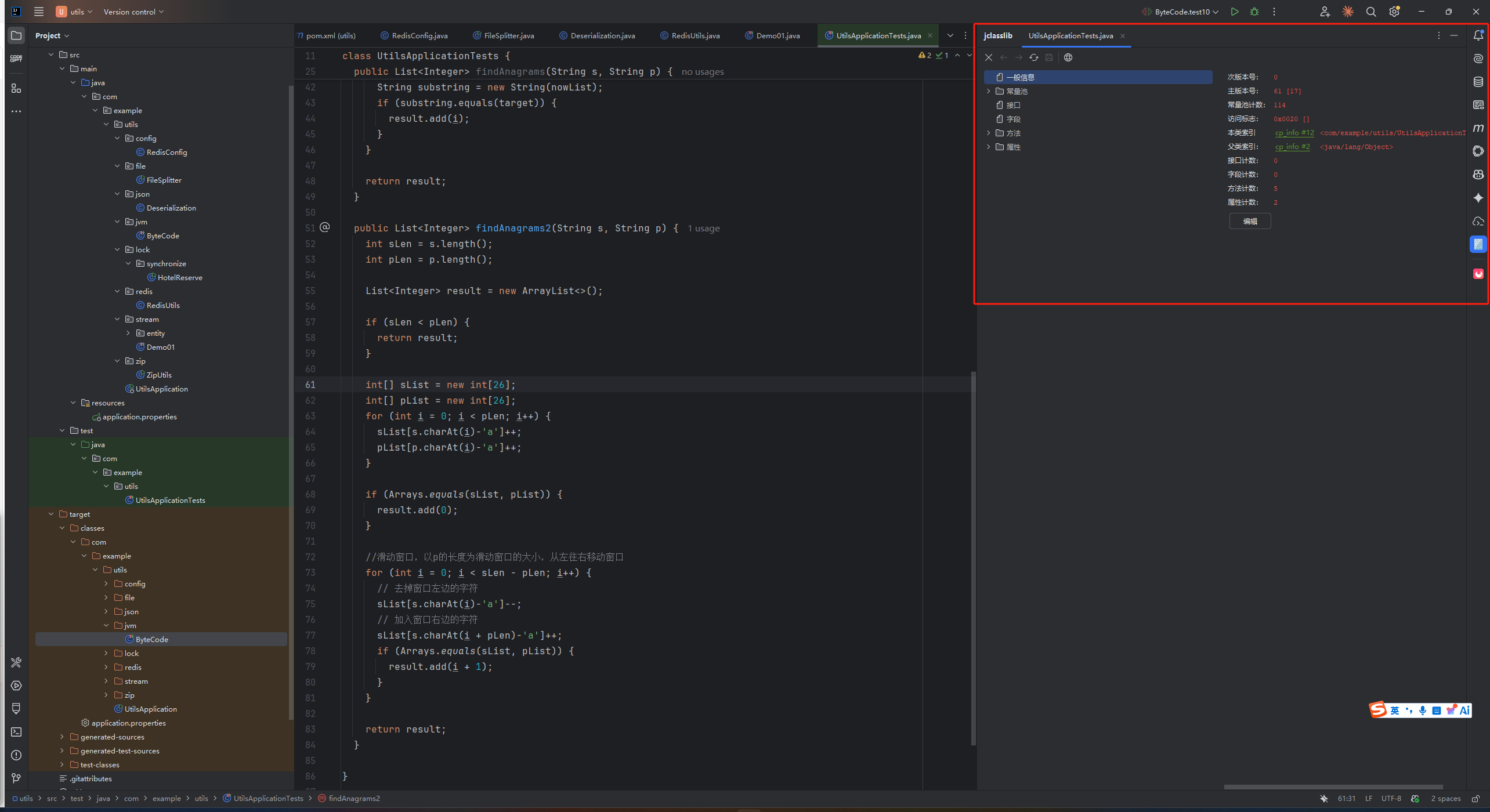Open the Services tool window icon

(x=16, y=686)
